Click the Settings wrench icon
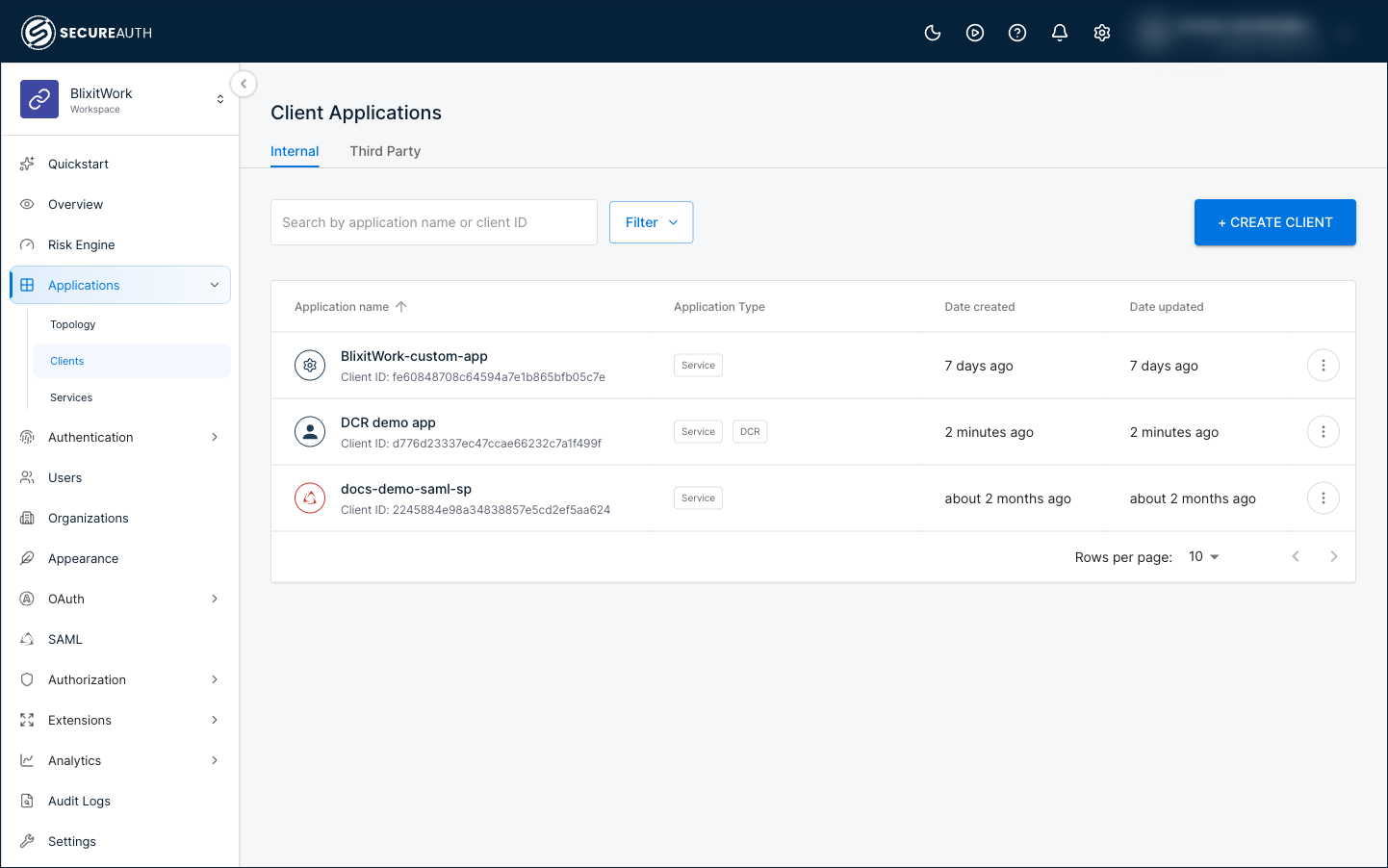The image size is (1388, 868). (x=27, y=841)
